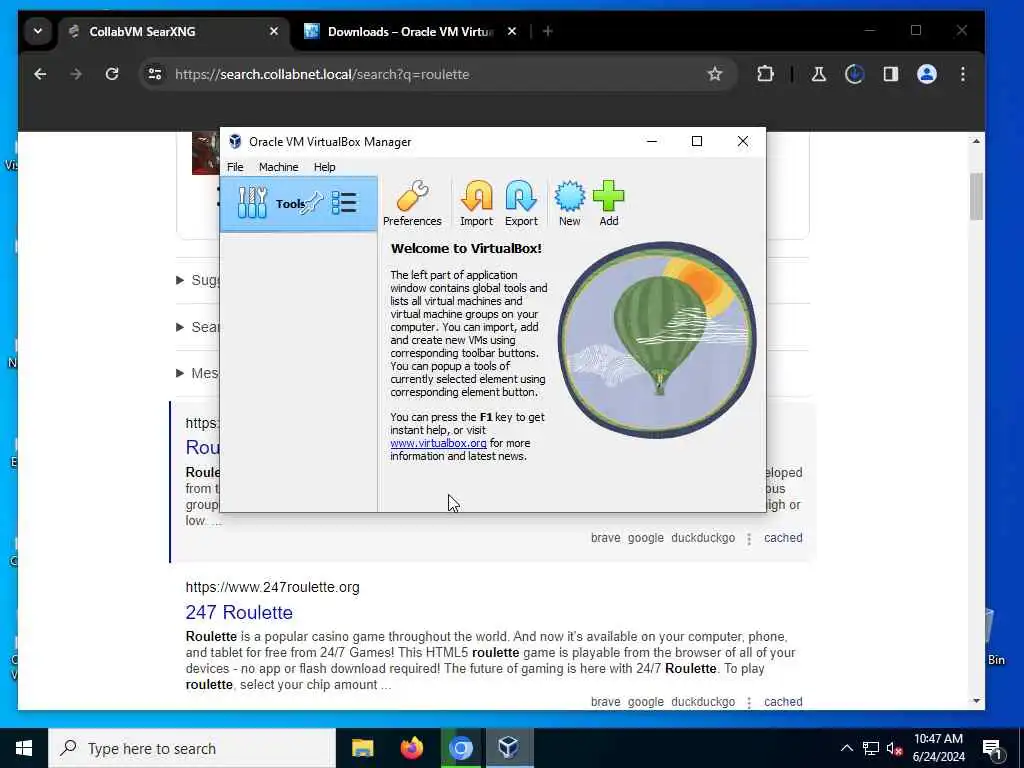This screenshot has width=1024, height=768.
Task: Click brave engine link under 247 Roulette
Action: [605, 702]
